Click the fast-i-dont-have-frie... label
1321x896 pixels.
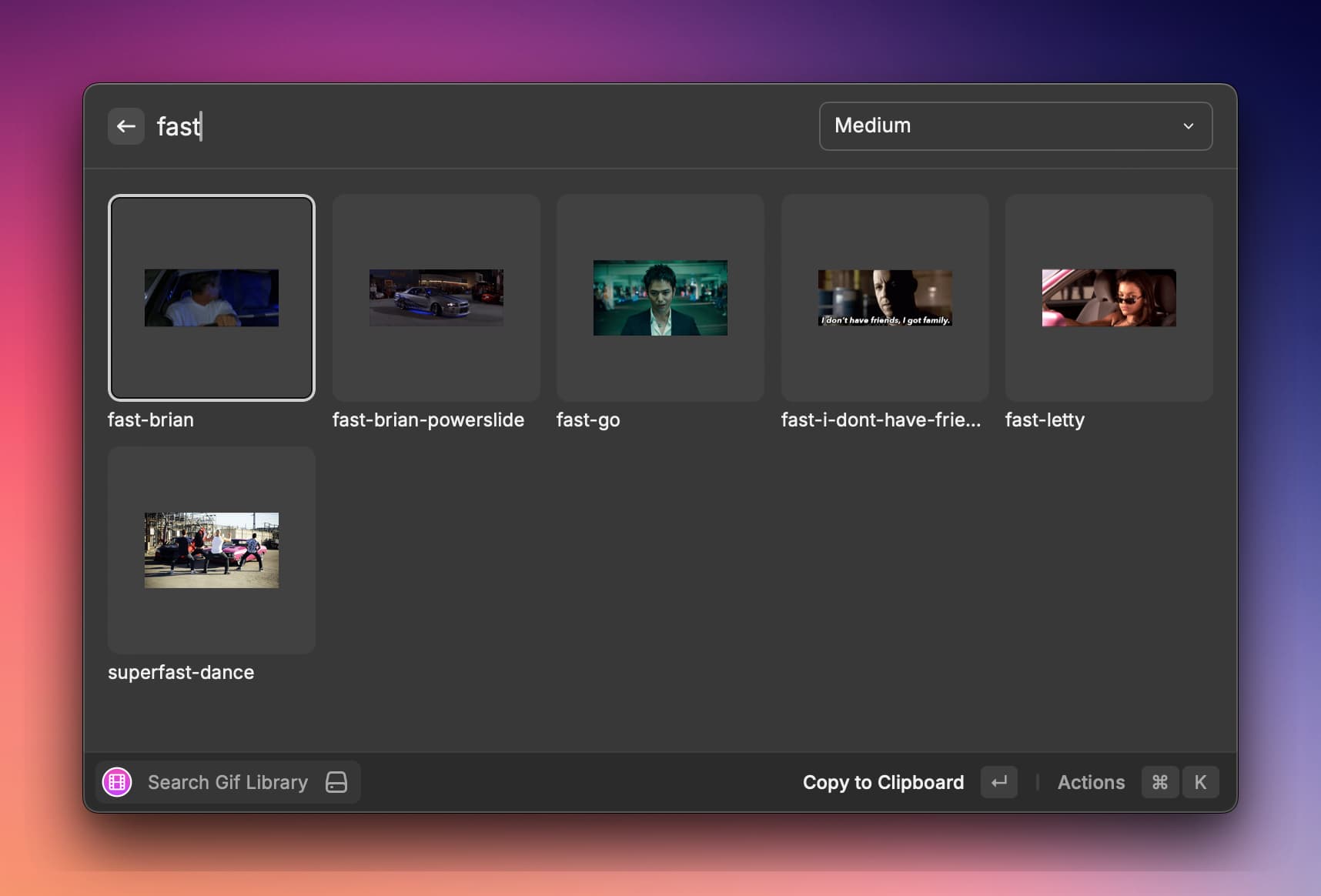point(881,420)
